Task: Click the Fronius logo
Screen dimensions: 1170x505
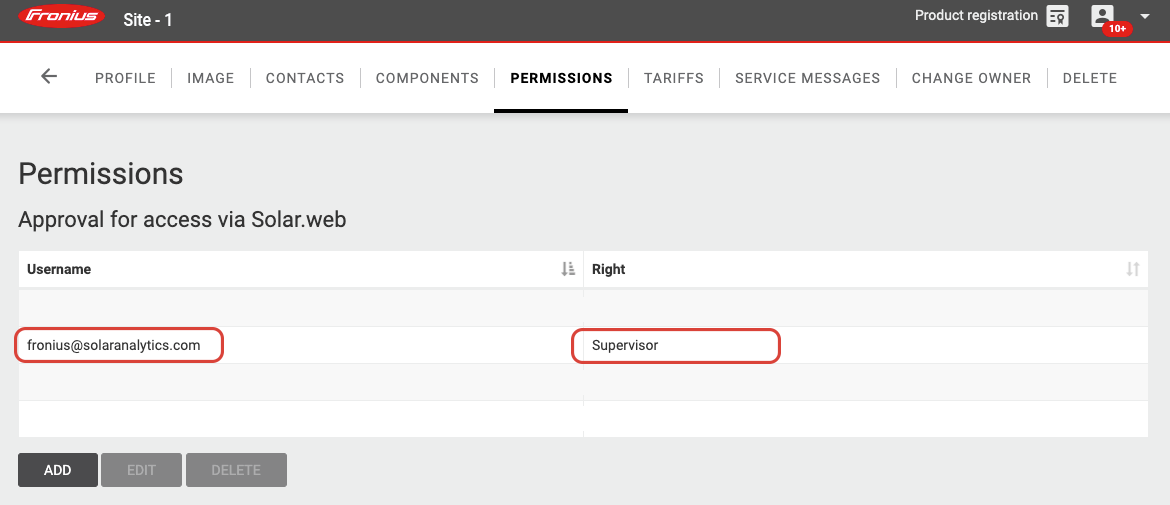Action: point(61,17)
